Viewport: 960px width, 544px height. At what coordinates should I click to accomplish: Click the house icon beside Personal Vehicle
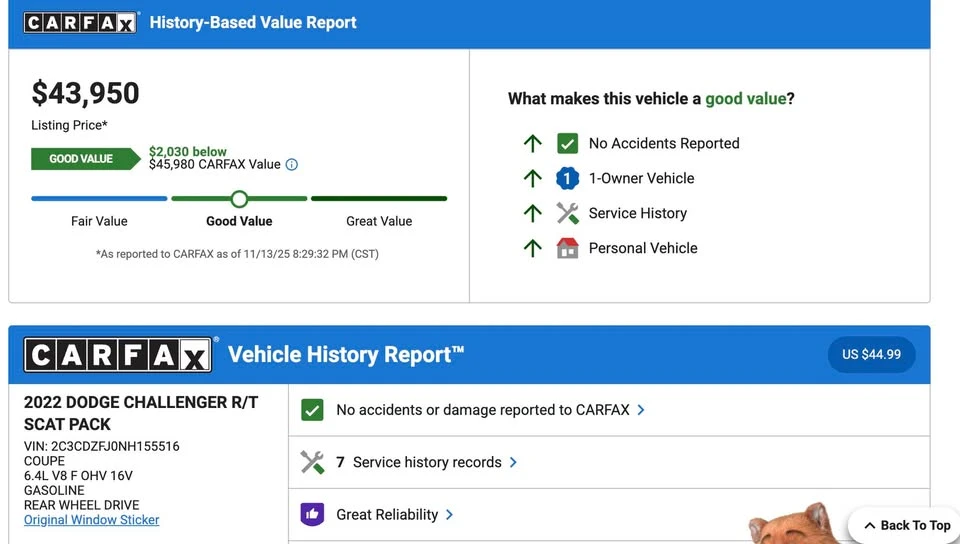[568, 248]
